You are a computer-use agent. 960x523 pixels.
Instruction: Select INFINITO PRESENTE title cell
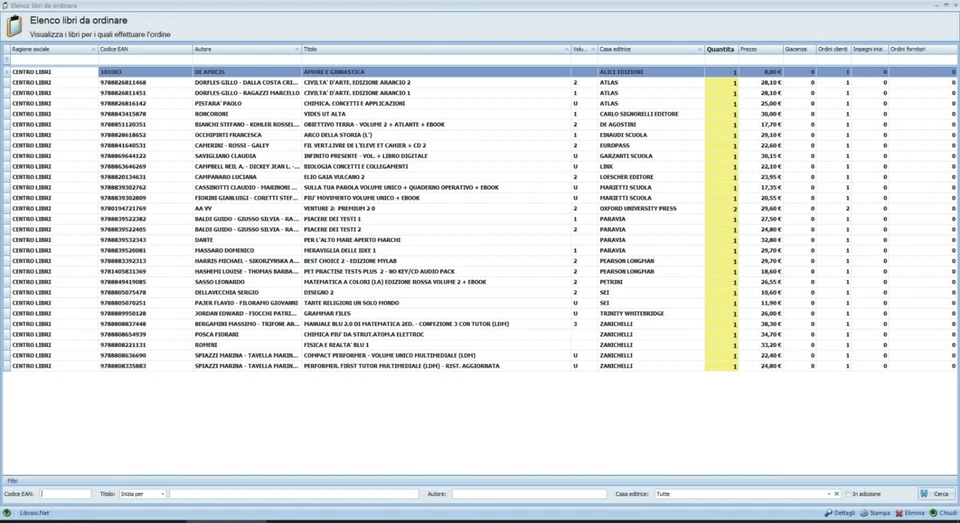coord(435,156)
